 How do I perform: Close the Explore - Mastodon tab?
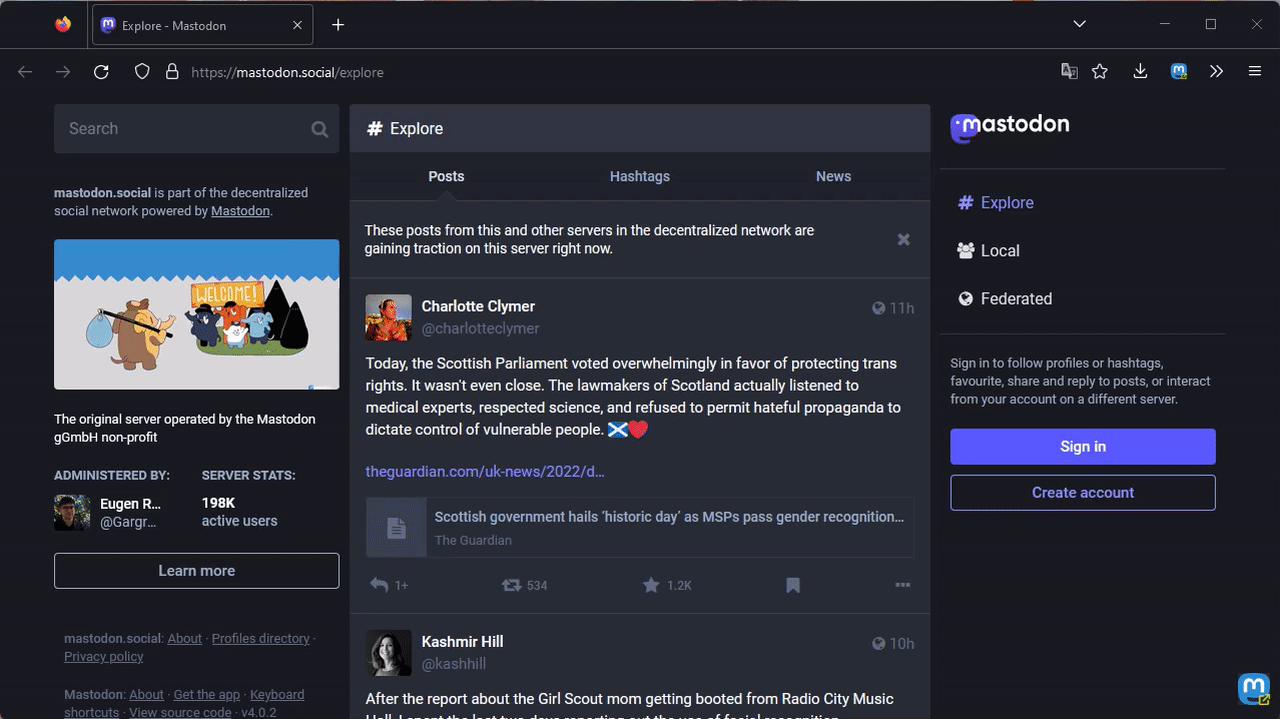pos(297,25)
